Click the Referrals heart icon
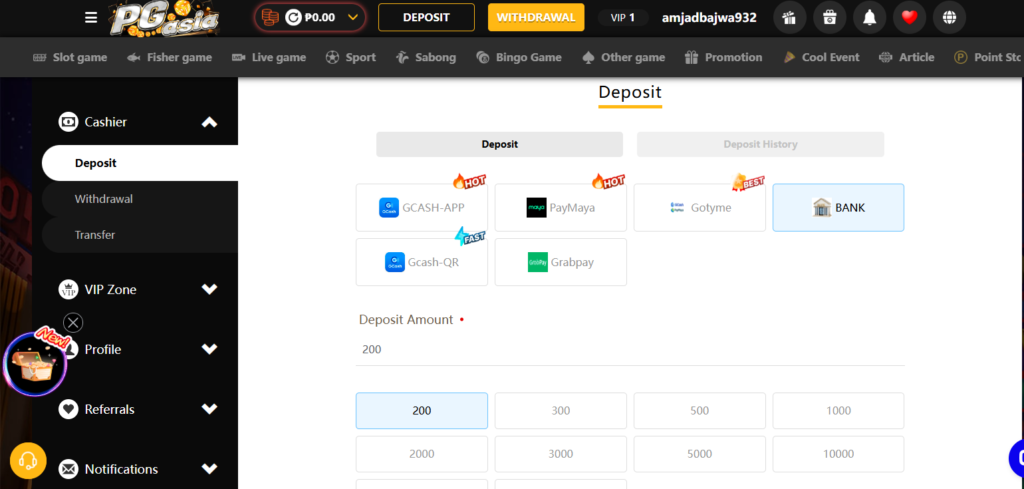Viewport: 1024px width, 489px height. 68,409
